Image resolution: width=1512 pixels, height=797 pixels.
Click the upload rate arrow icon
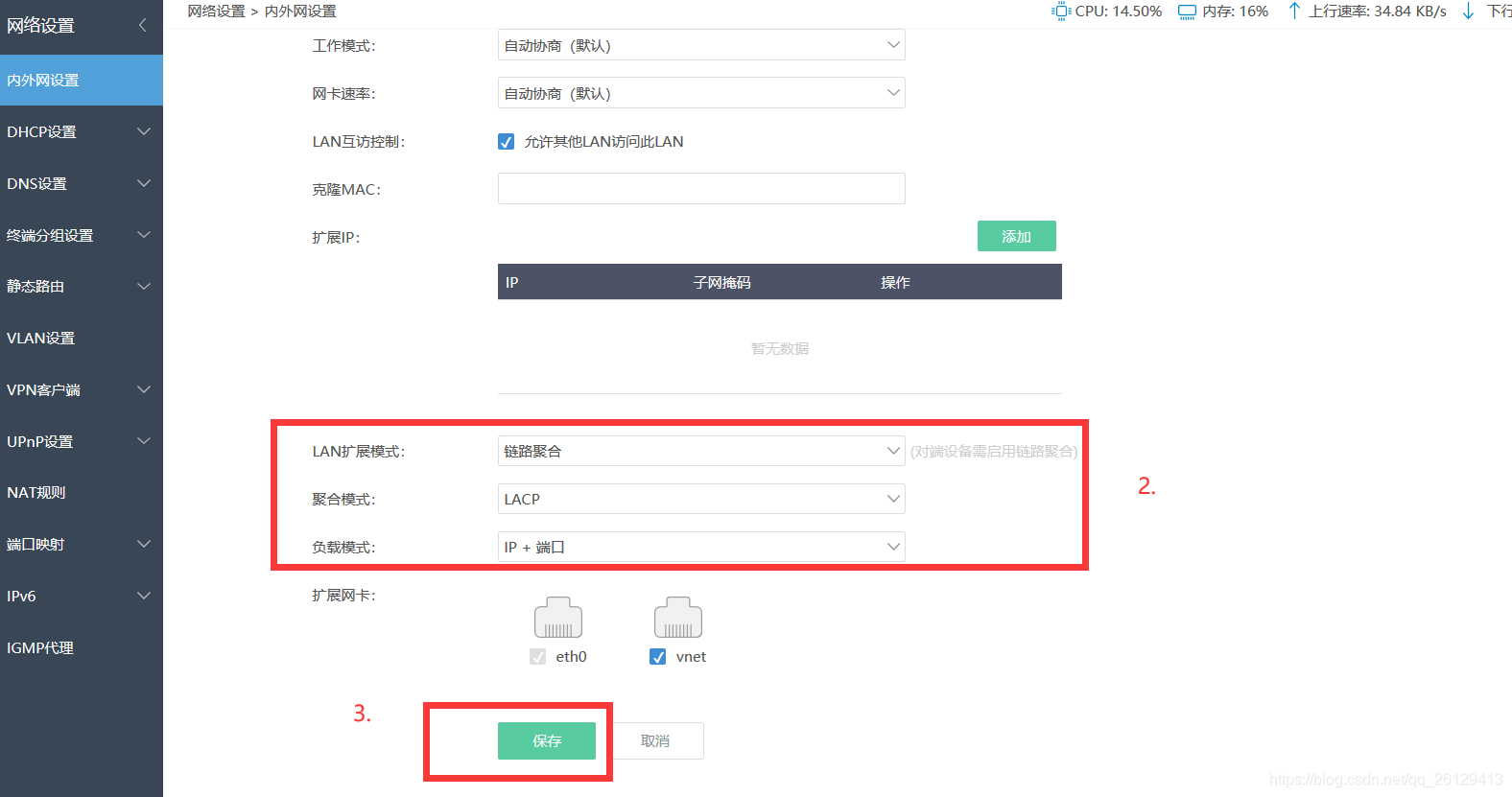click(x=1294, y=11)
